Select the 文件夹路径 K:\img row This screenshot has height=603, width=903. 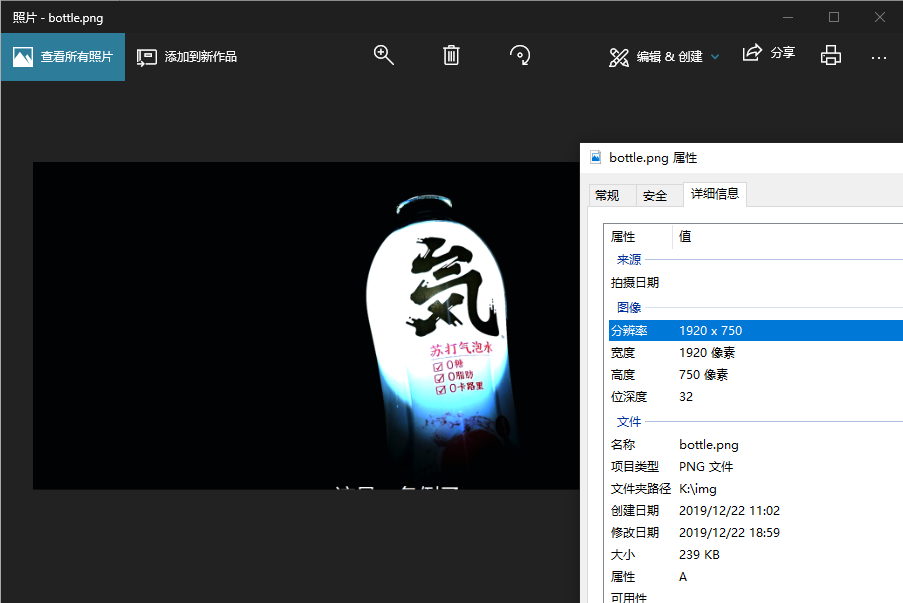[x=756, y=489]
